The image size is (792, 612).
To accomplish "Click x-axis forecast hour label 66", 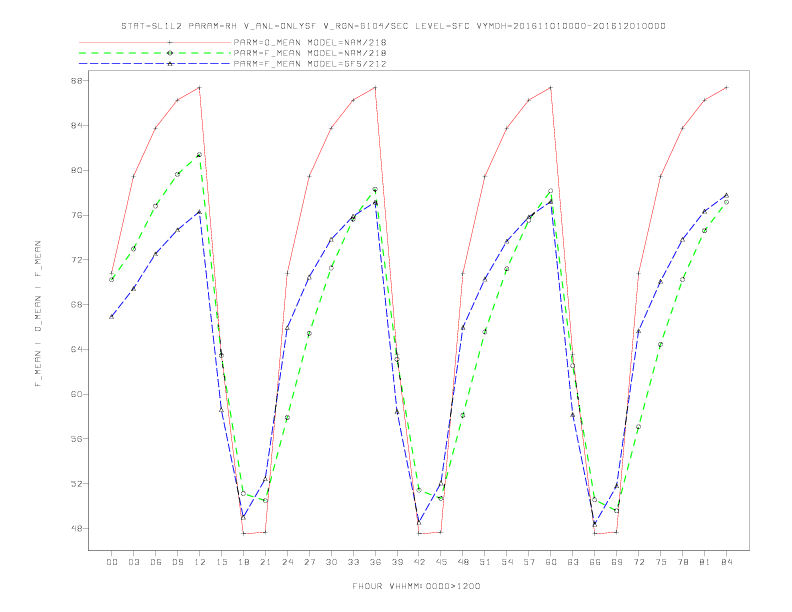I will (595, 562).
